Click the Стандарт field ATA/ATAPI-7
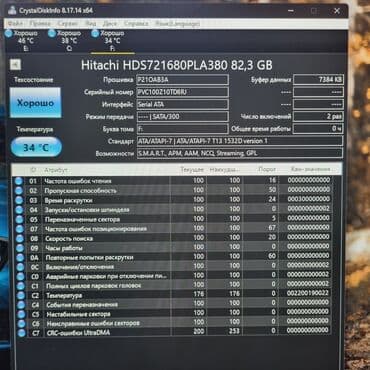370x370 pixels. click(240, 141)
